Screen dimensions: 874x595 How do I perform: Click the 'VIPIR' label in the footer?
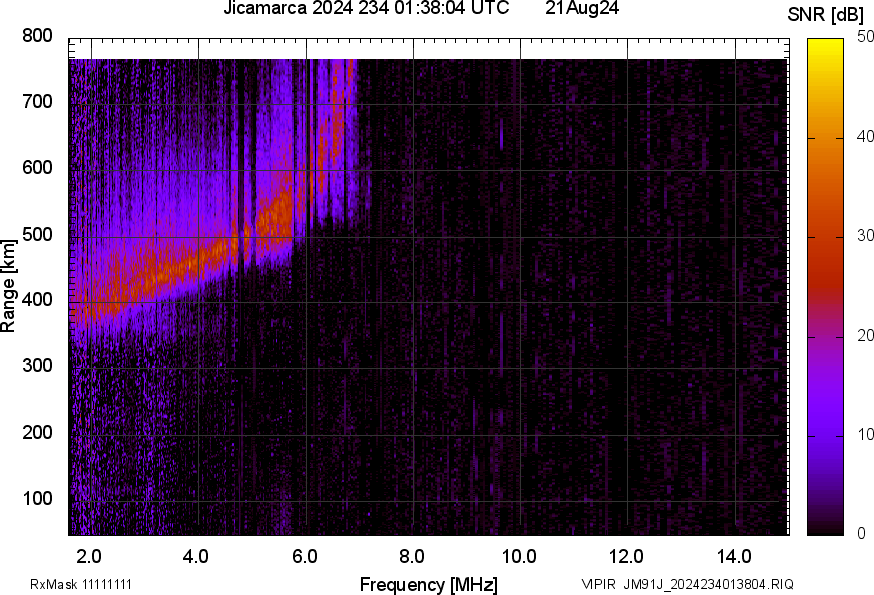[599, 584]
